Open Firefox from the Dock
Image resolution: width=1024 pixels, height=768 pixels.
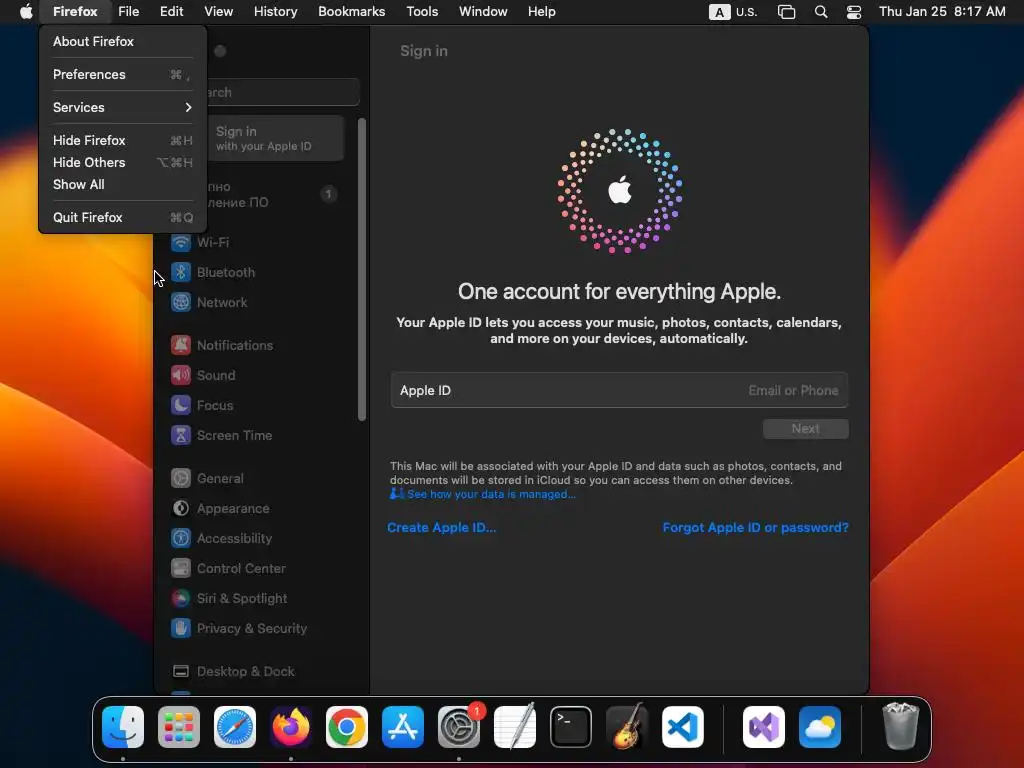pyautogui.click(x=291, y=727)
